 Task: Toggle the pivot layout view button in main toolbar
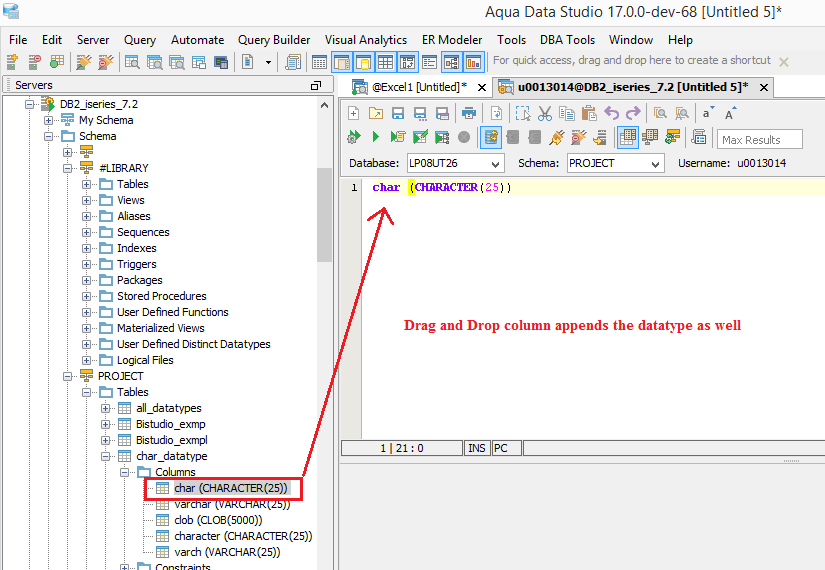tap(408, 62)
